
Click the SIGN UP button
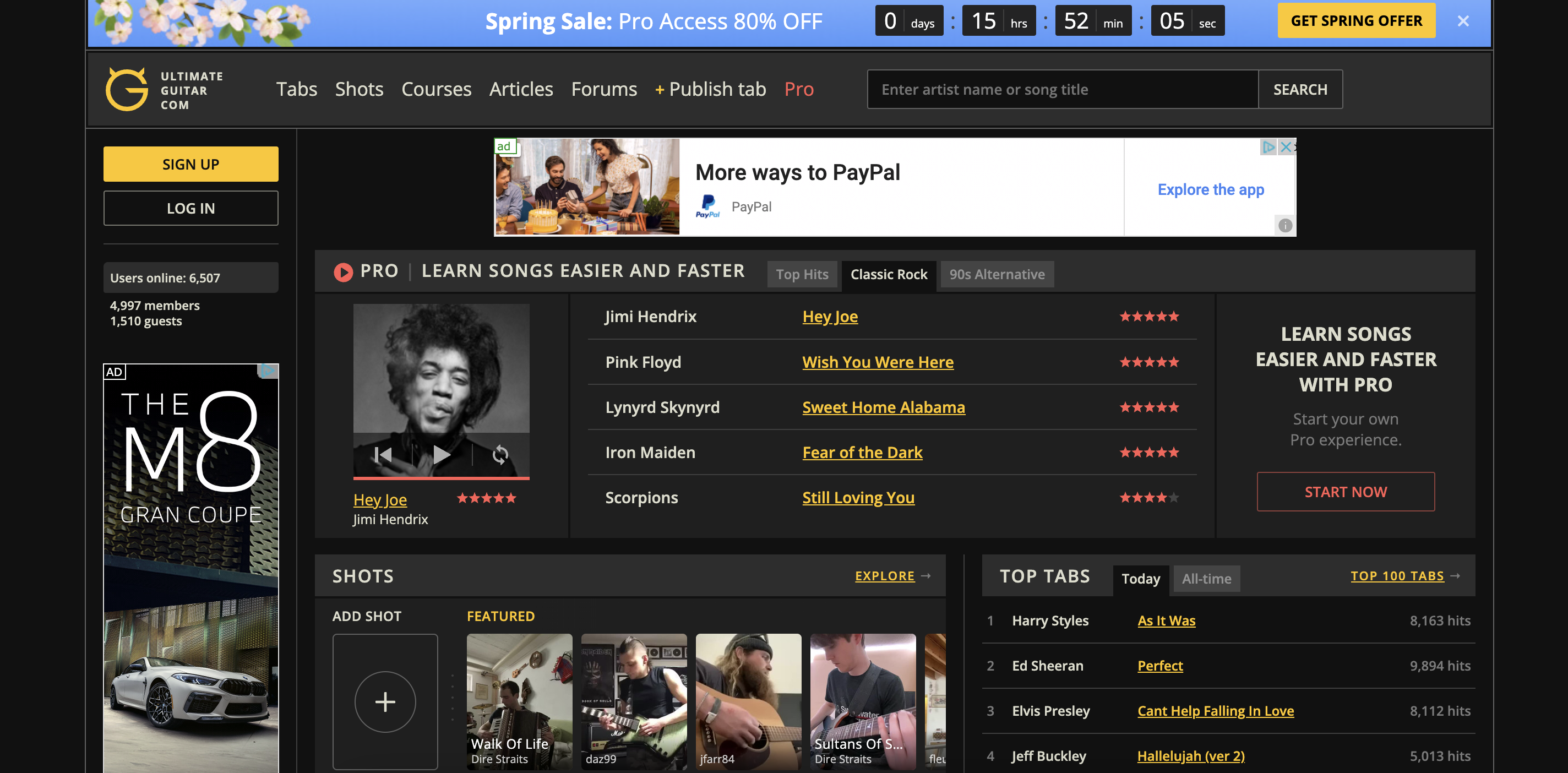[190, 164]
